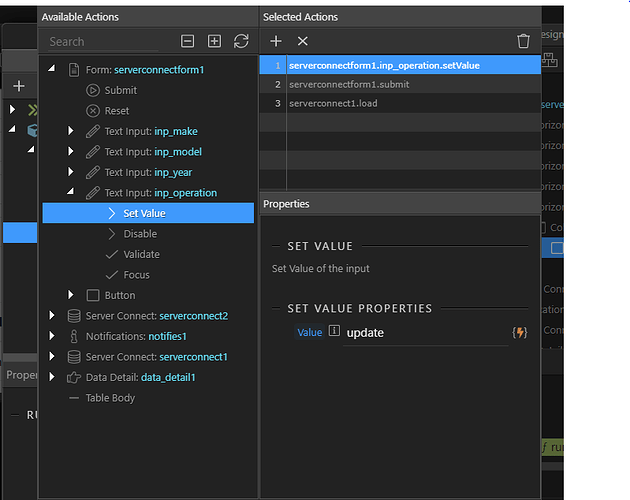
Task: Click the inp_model text input label
Action: pos(178,152)
